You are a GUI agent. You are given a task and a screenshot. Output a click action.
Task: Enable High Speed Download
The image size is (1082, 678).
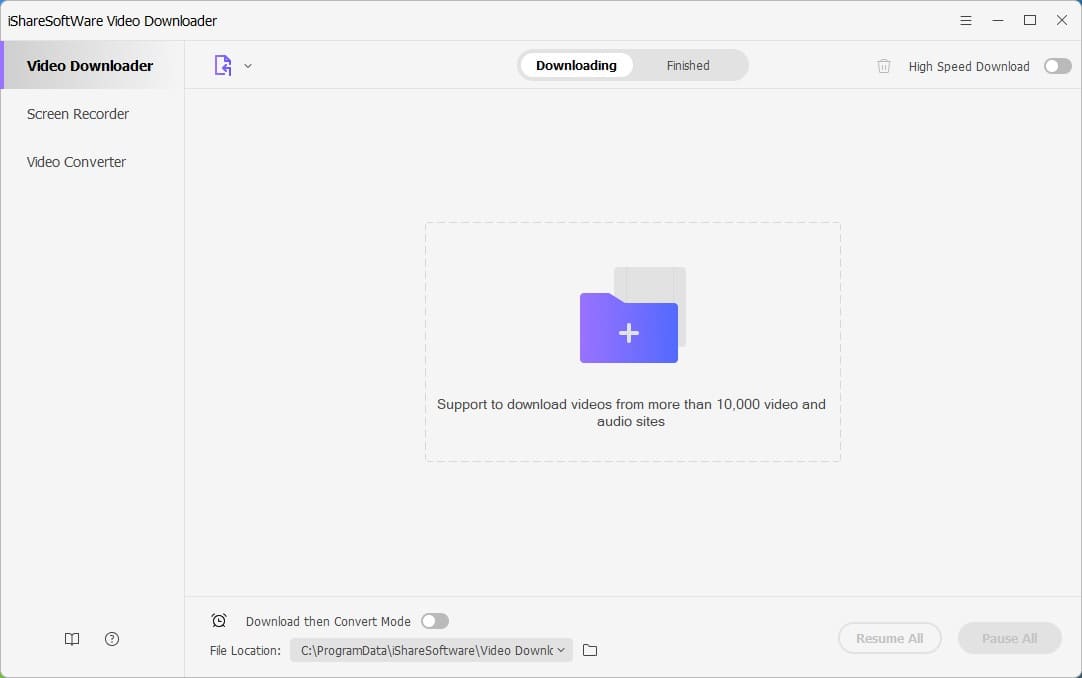(x=1057, y=66)
